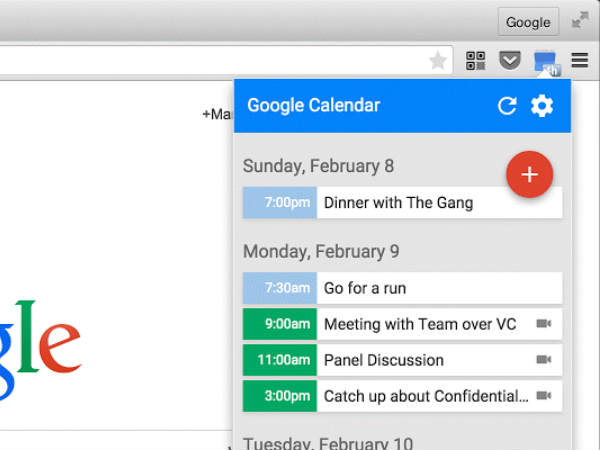Open the Dinner with The Gang event
This screenshot has height=450, width=600.
(398, 203)
